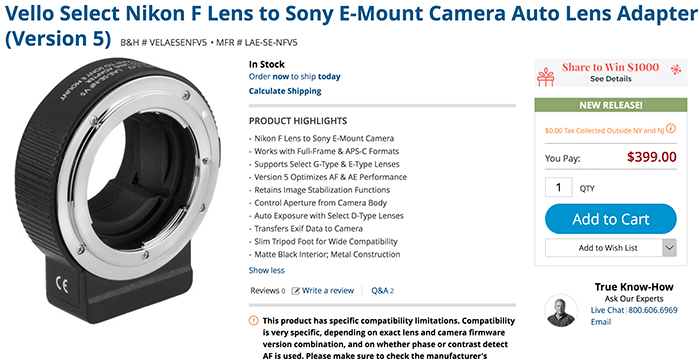Open the Calculate Shipping link
Screen dimensions: 700x360
[x=285, y=91]
